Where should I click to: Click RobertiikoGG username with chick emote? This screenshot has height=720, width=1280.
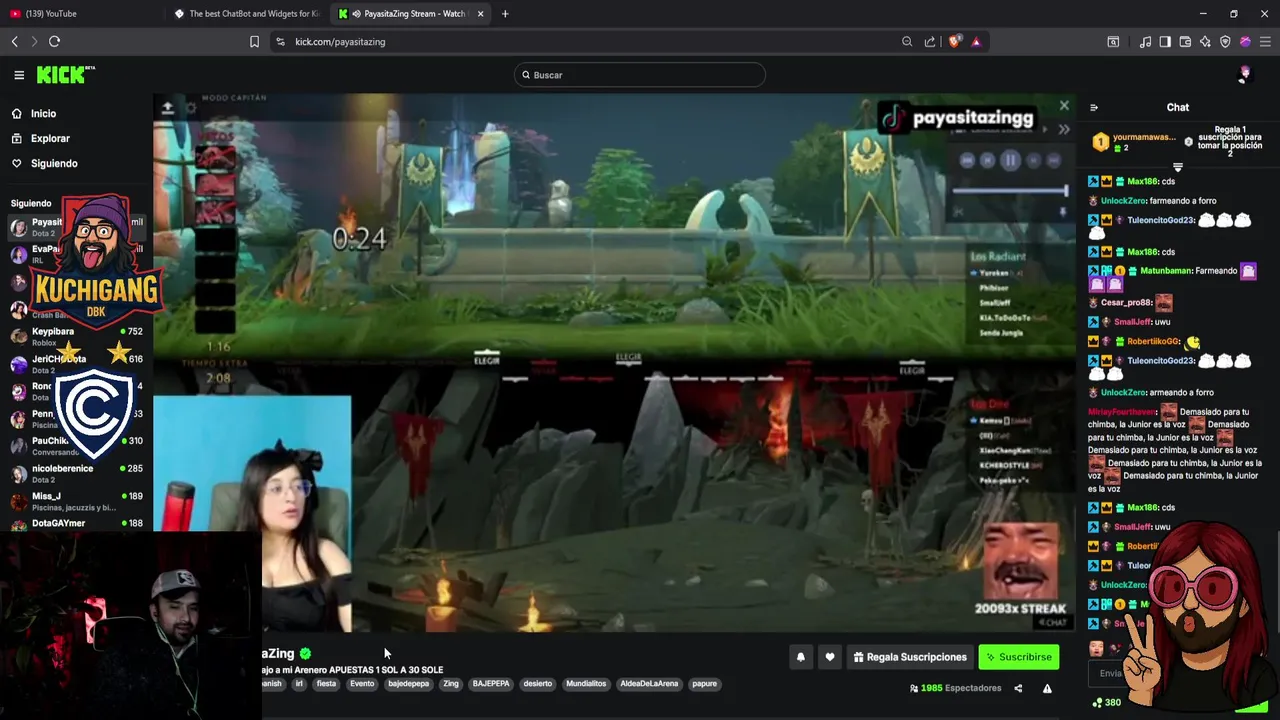pos(1153,342)
